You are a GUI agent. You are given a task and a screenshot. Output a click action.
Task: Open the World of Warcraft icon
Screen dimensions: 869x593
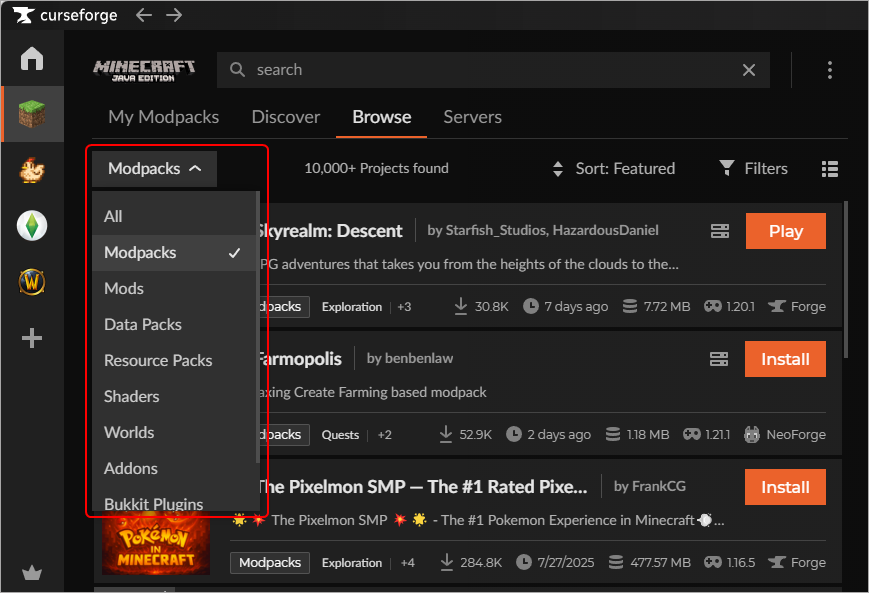pos(32,282)
